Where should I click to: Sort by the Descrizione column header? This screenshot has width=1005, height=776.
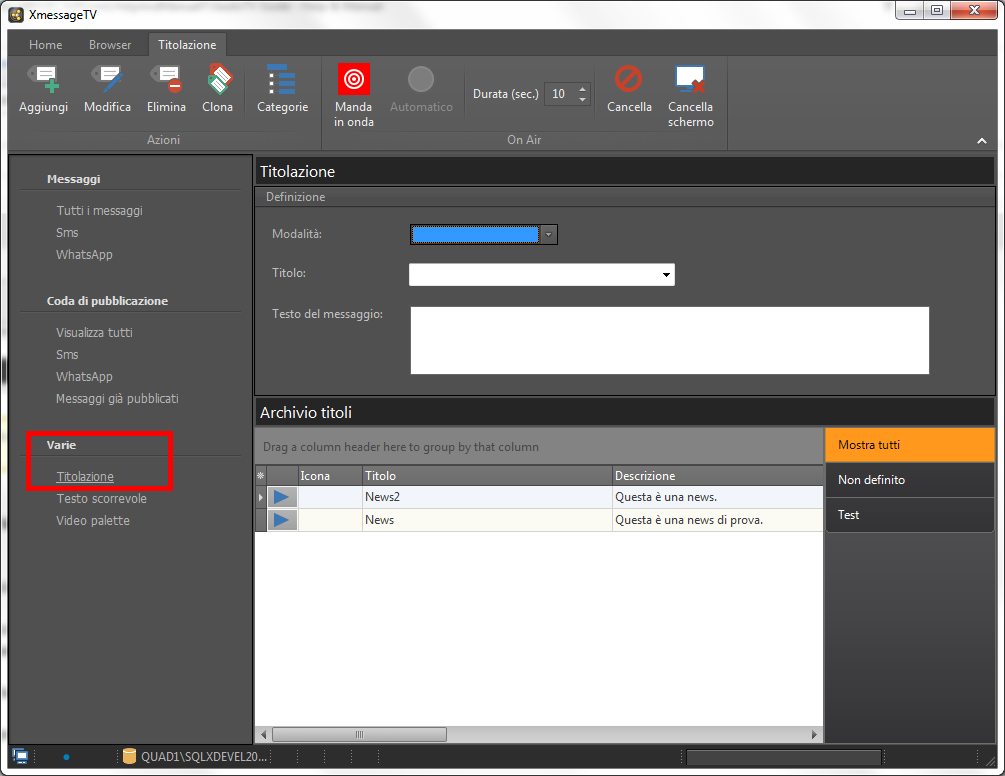point(718,475)
